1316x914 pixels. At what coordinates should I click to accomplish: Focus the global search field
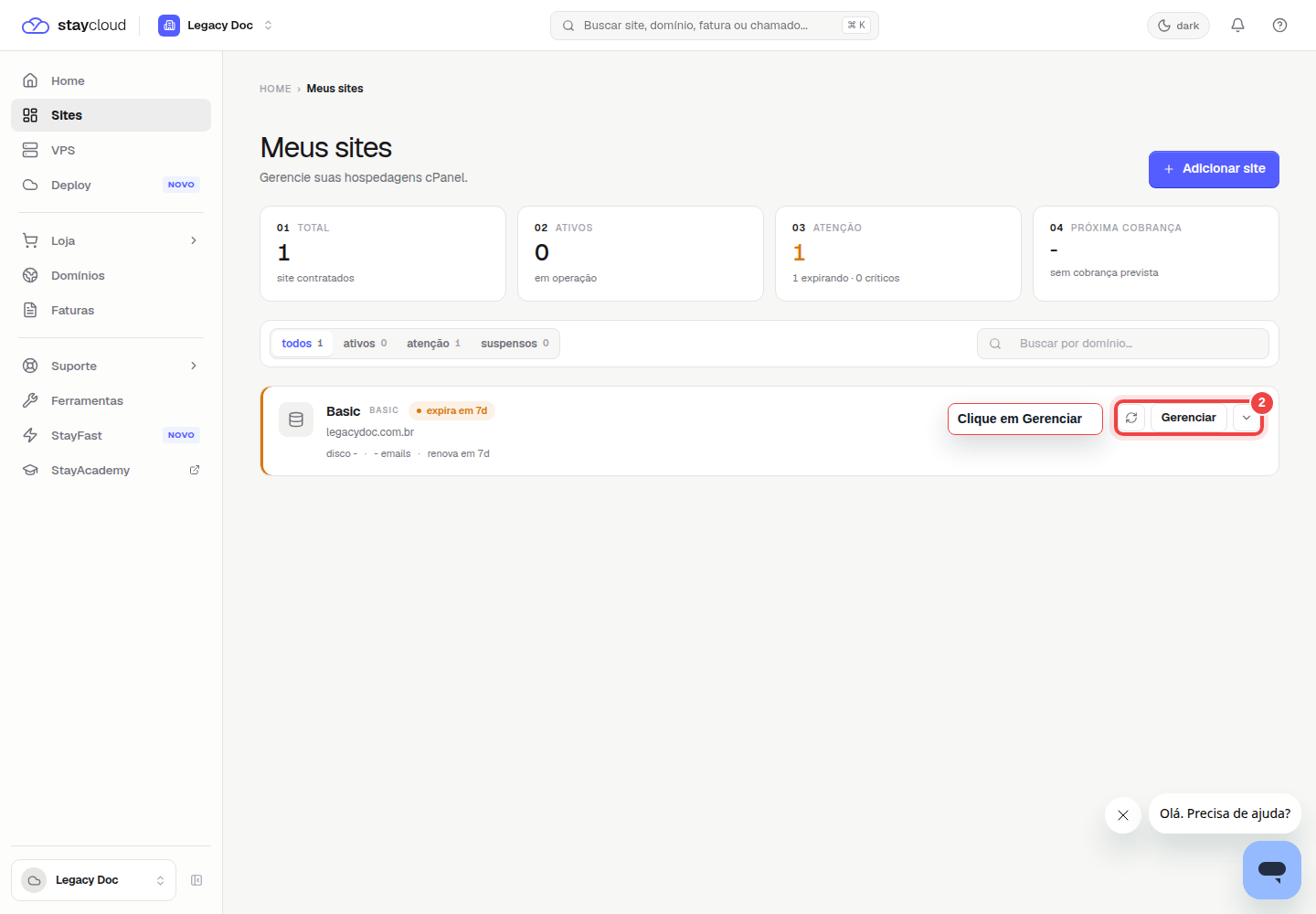pos(714,26)
